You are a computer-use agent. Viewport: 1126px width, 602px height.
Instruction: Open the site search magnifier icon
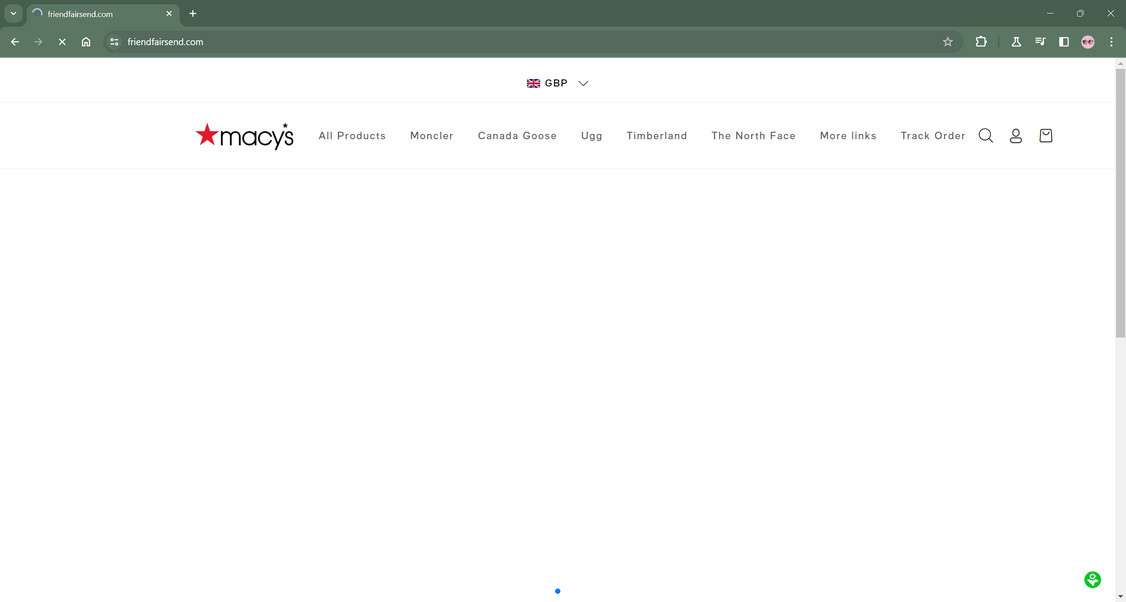985,136
